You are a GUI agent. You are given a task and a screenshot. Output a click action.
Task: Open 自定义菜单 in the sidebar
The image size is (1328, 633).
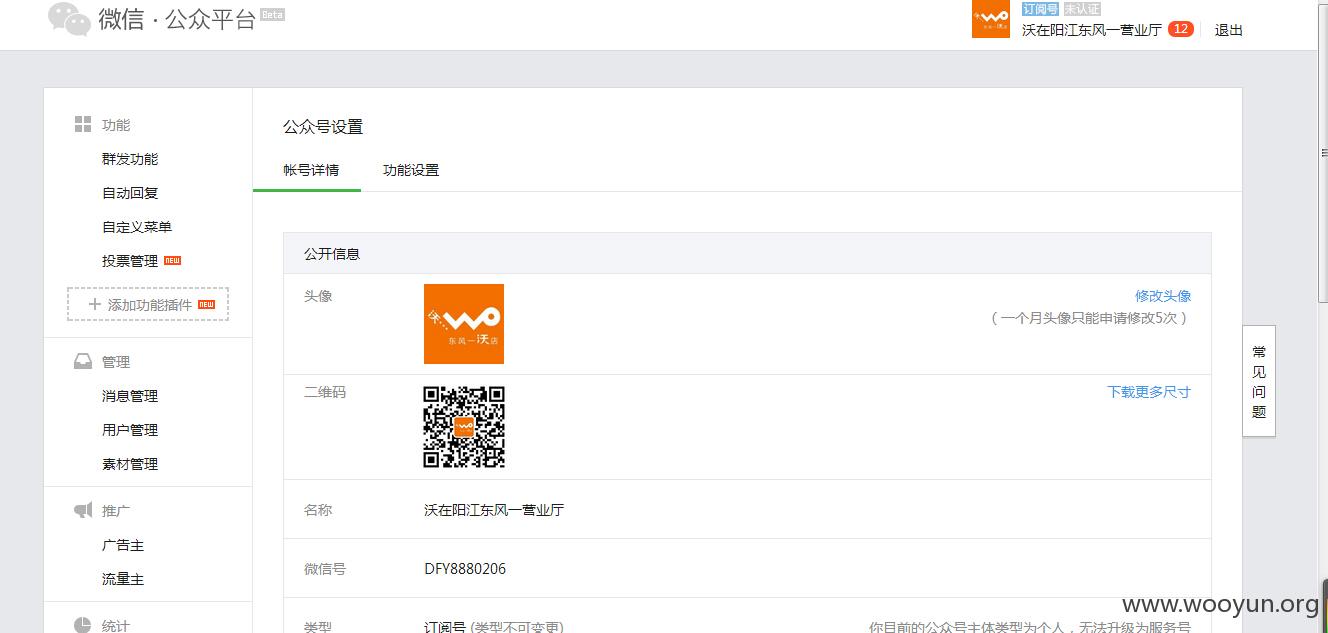click(x=137, y=227)
